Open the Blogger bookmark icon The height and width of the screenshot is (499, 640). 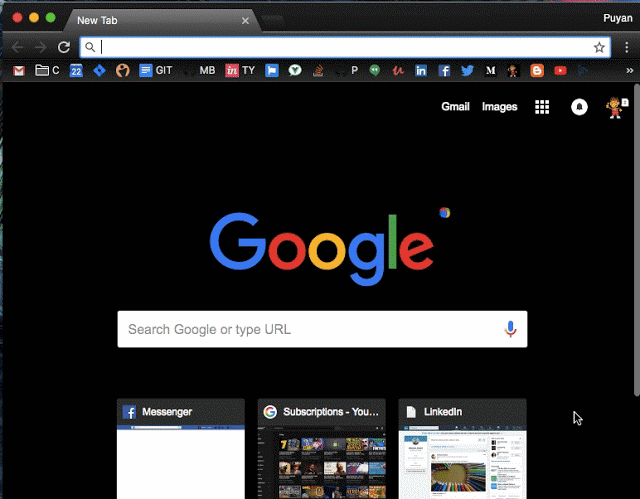click(x=537, y=71)
